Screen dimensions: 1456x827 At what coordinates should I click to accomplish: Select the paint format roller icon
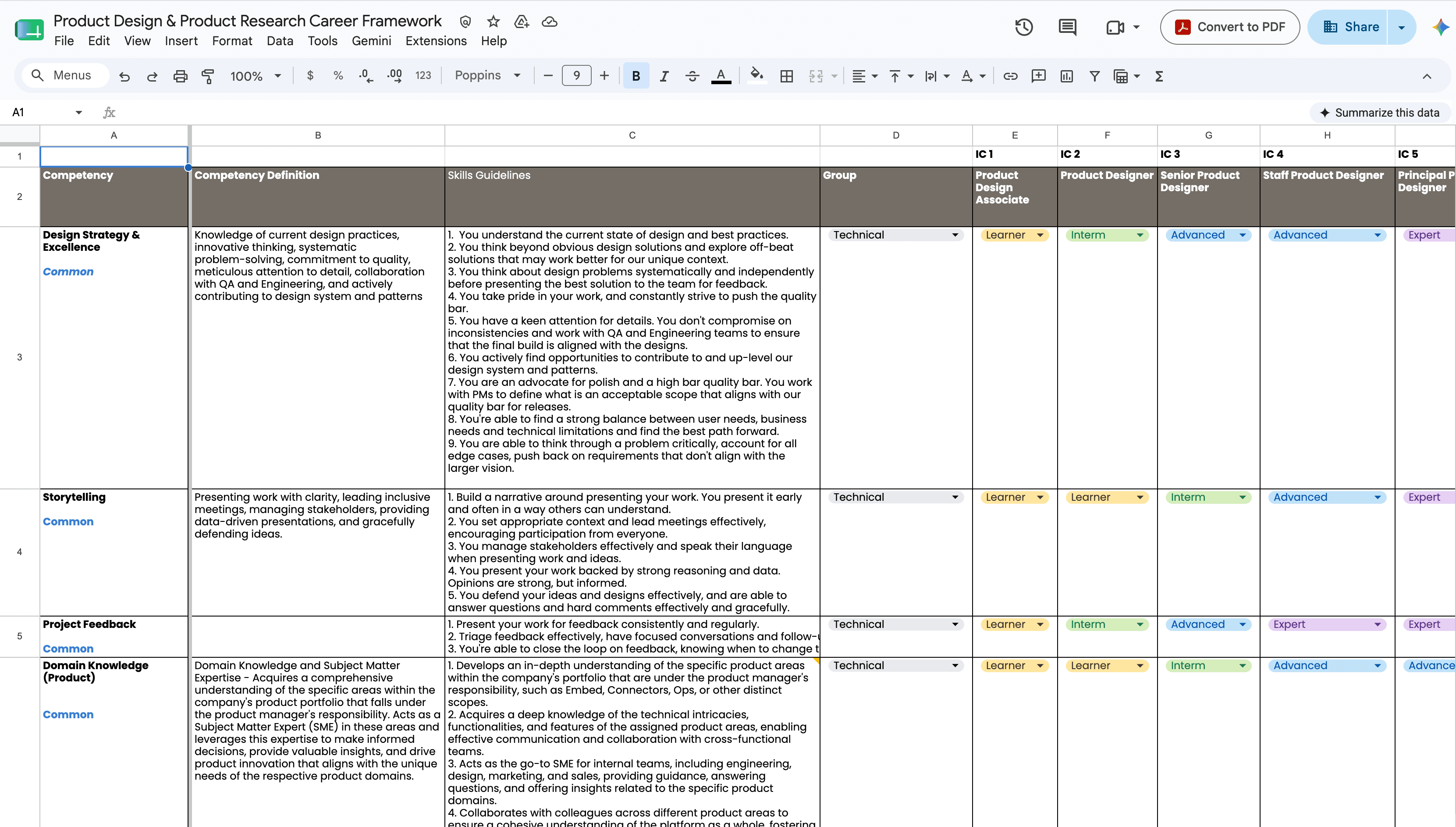(208, 76)
